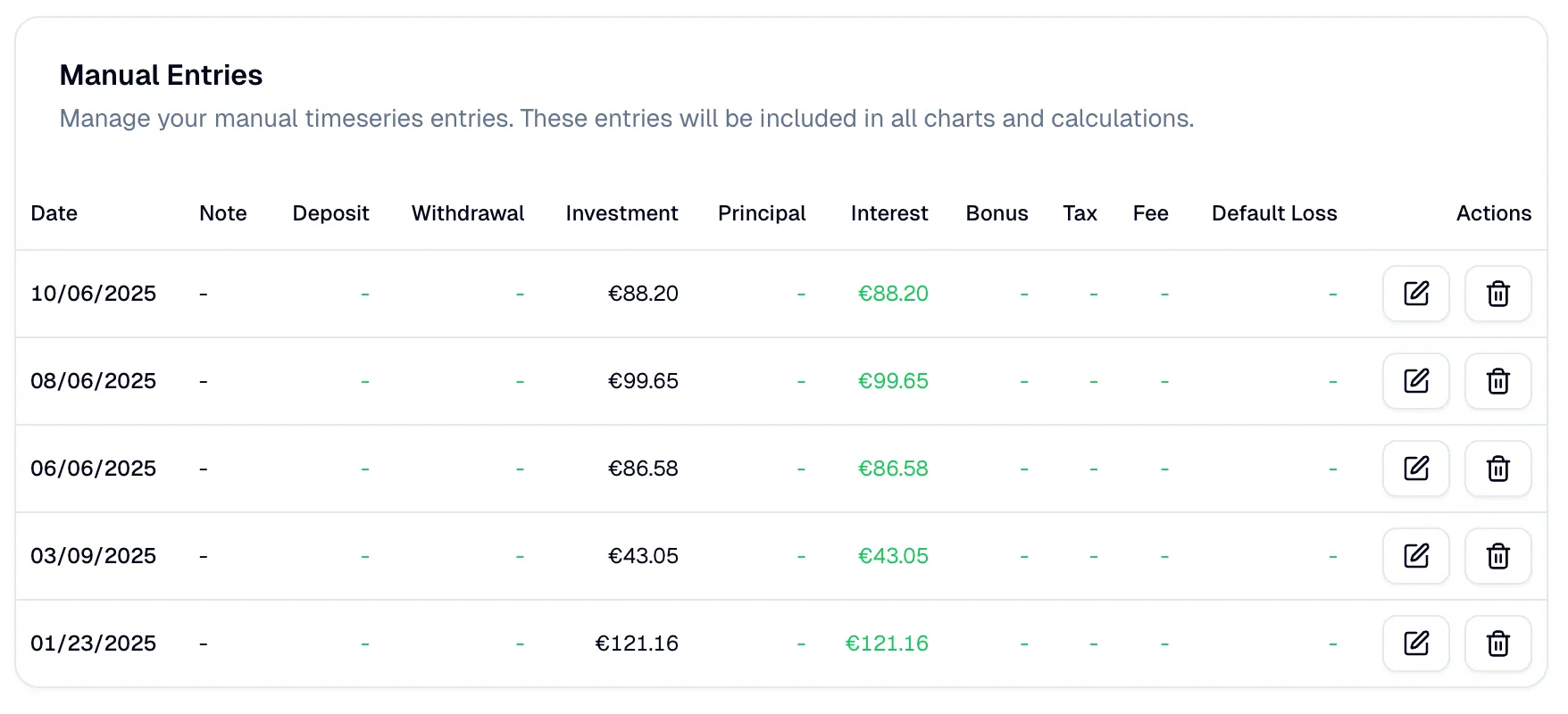Open the edit form for the 08/06/2025 entry

point(1415,381)
